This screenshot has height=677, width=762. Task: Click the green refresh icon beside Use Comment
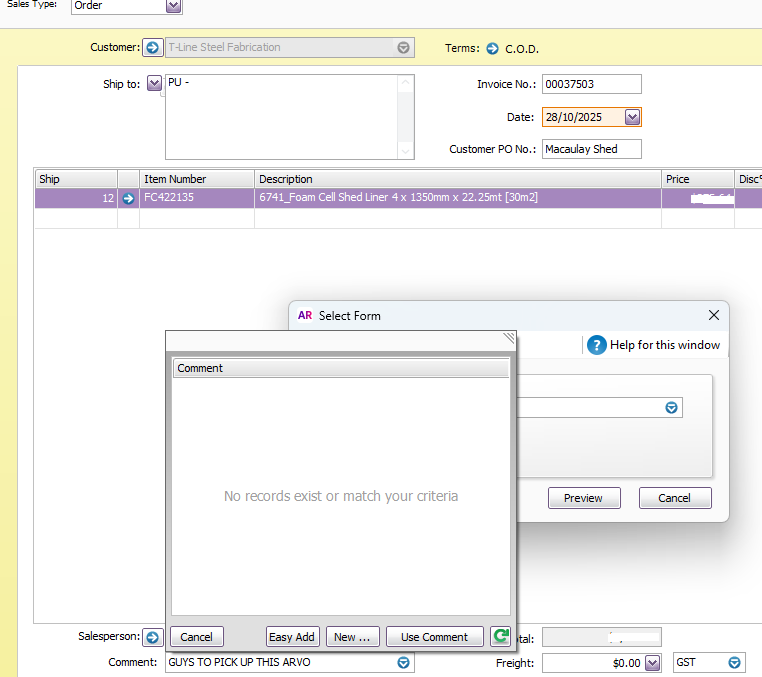pyautogui.click(x=500, y=637)
